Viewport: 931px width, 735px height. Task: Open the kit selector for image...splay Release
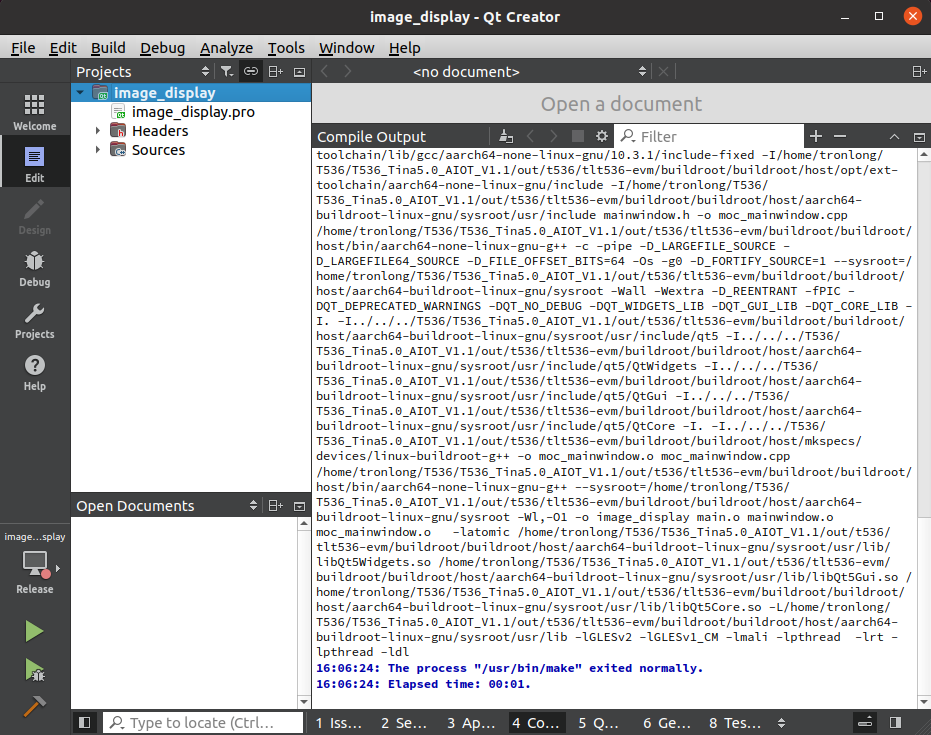pos(34,563)
